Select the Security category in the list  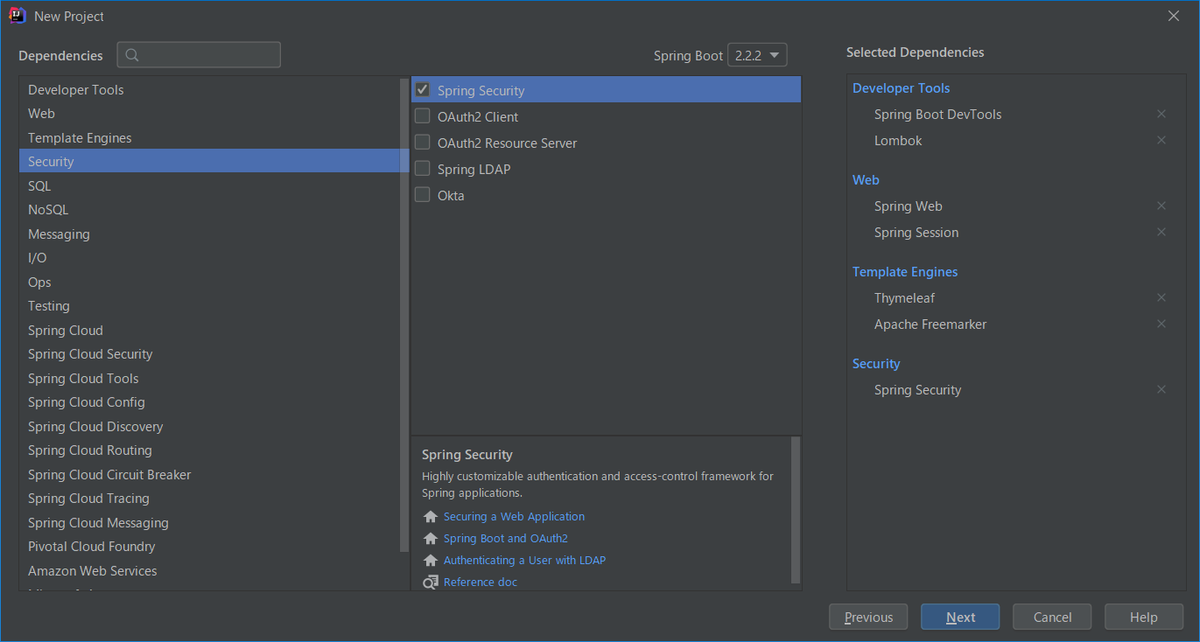pyautogui.click(x=209, y=162)
